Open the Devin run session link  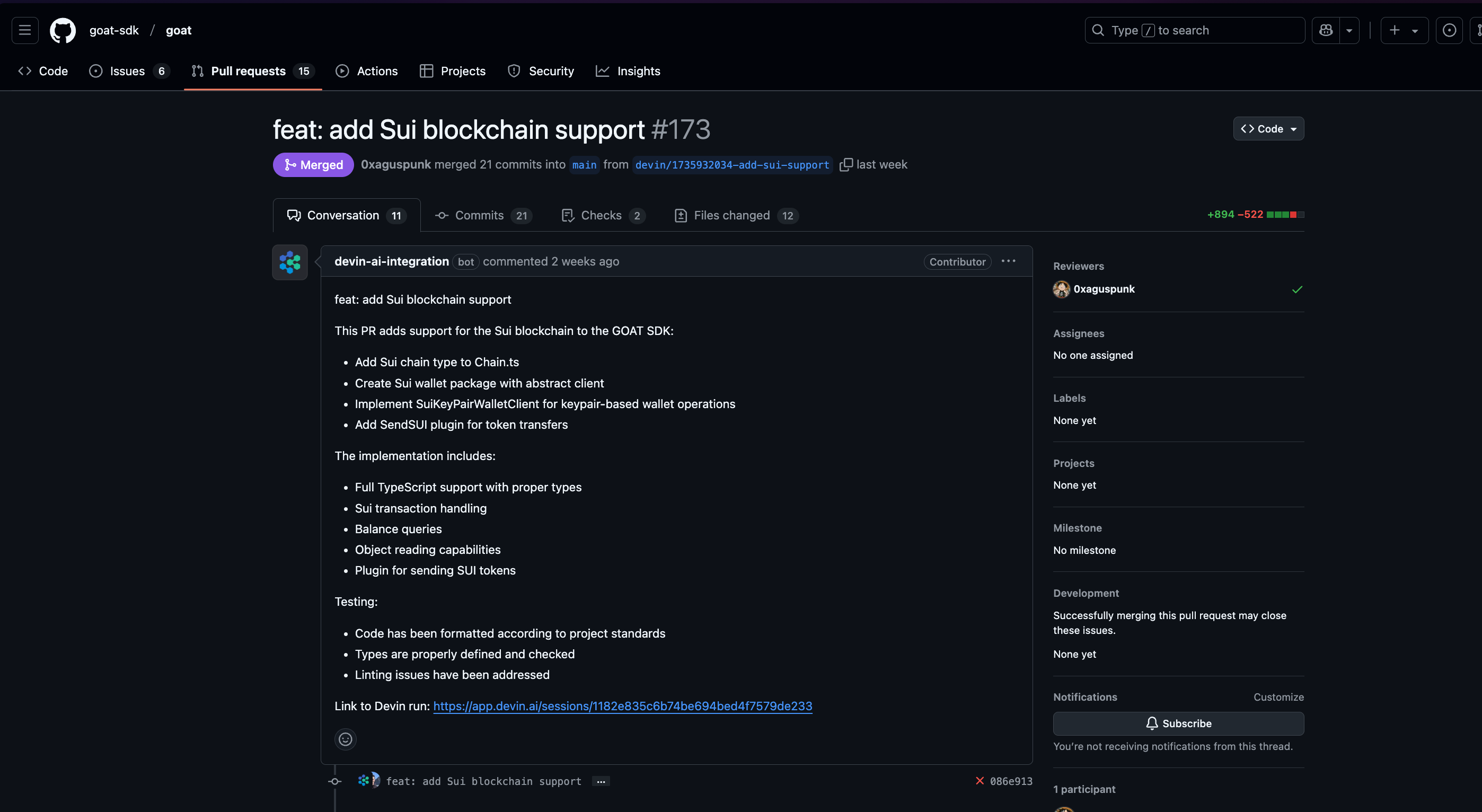point(622,706)
